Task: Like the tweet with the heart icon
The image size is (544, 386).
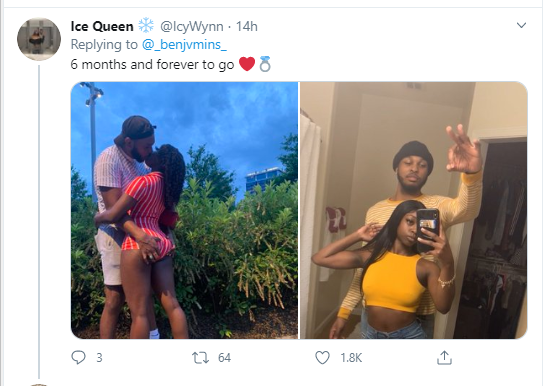Action: click(x=322, y=358)
